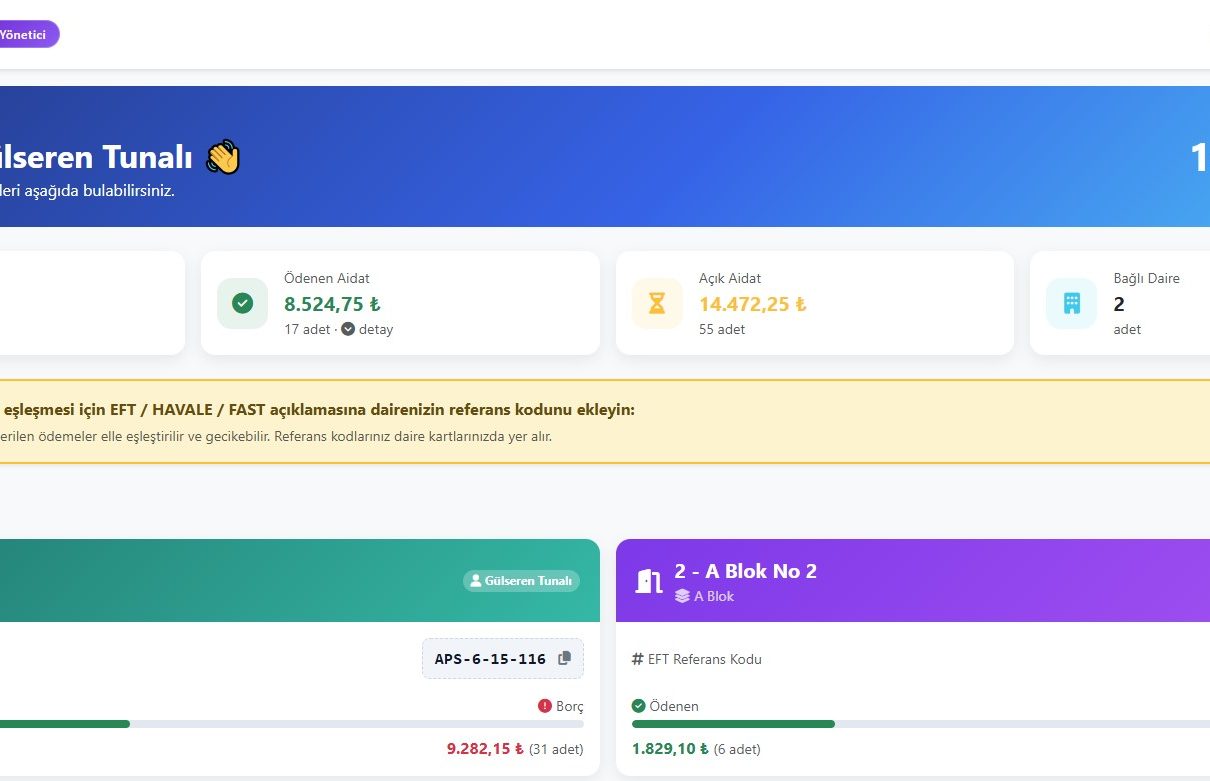Click the layers icon beside A Blok

[x=682, y=596]
